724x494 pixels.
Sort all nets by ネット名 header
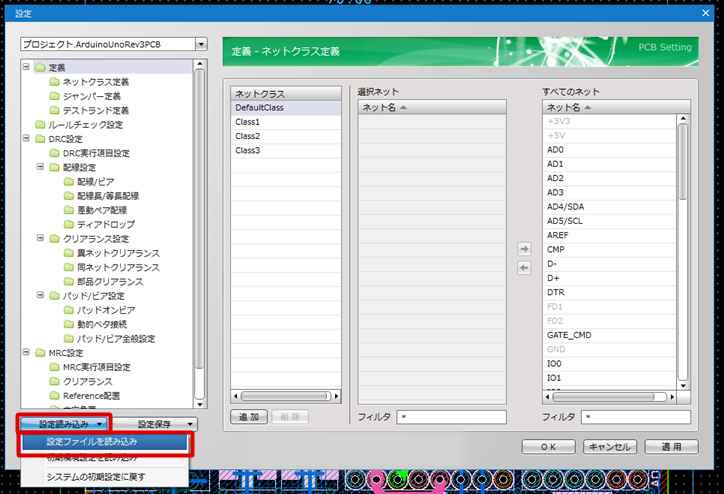[616, 107]
